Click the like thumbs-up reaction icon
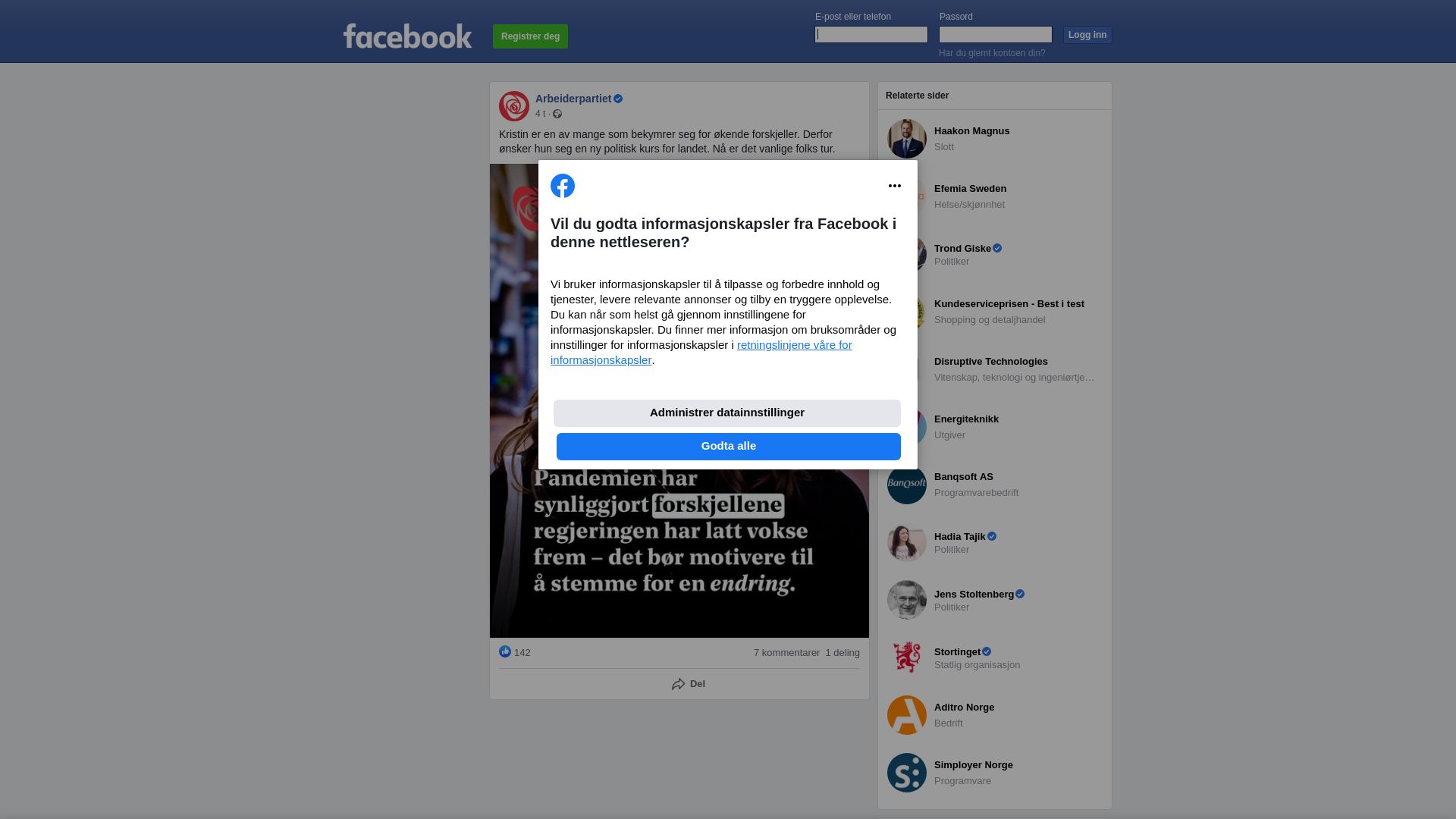Image resolution: width=1456 pixels, height=819 pixels. 505,651
